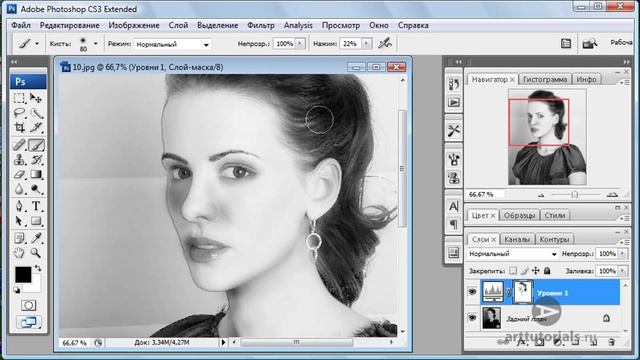Open the Файл menu
The image size is (640, 360).
(x=21, y=25)
